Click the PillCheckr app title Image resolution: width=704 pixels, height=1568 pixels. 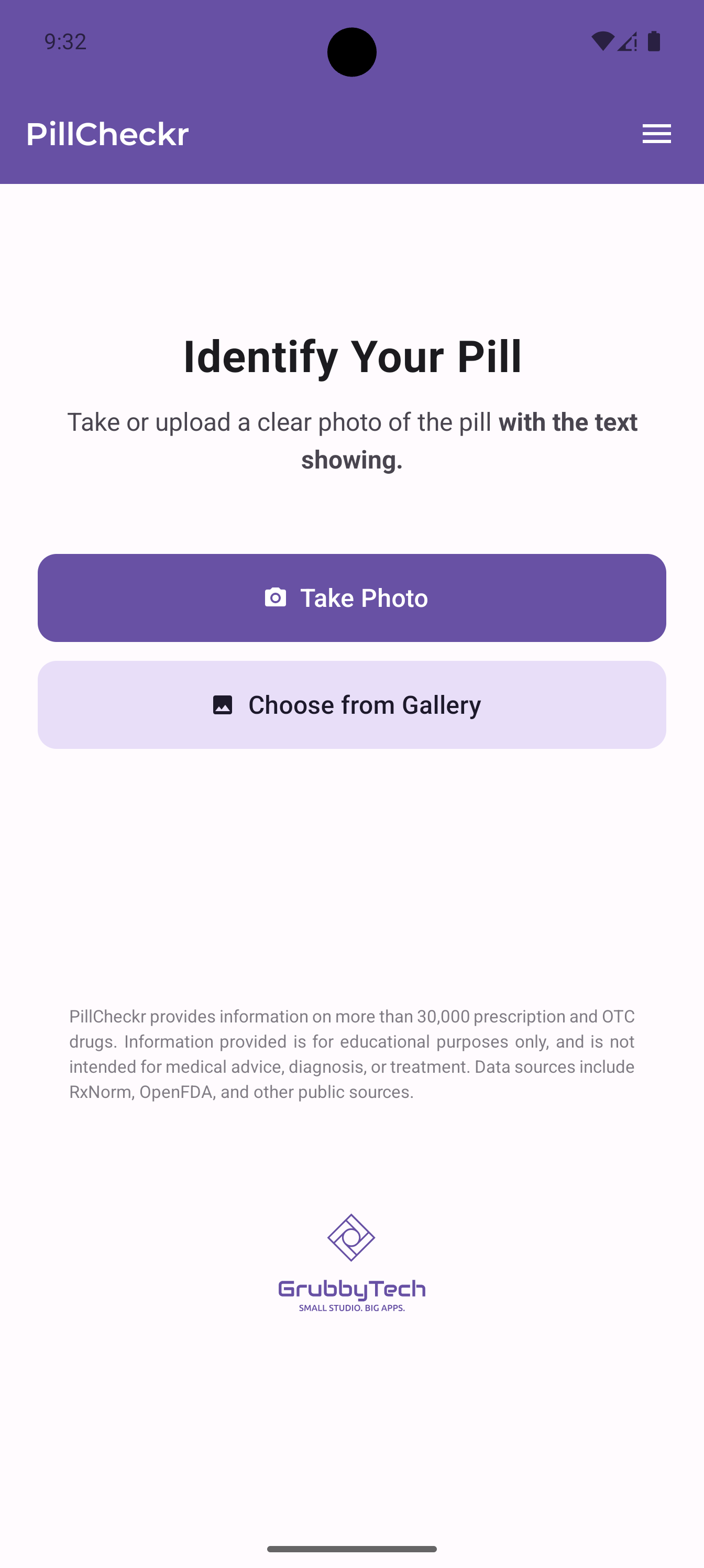click(x=108, y=134)
